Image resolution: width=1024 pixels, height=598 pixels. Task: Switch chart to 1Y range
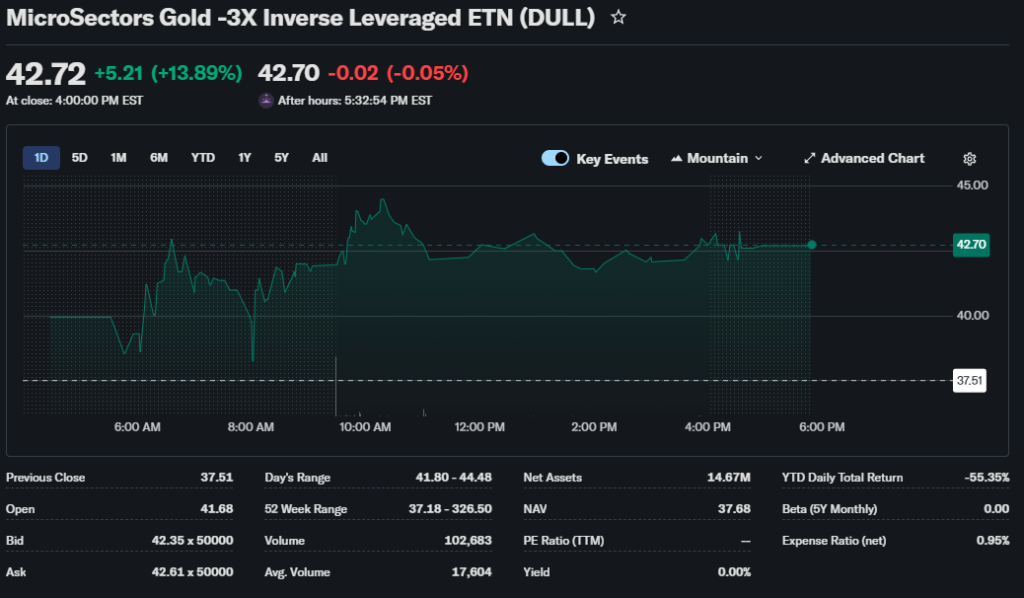coord(244,158)
